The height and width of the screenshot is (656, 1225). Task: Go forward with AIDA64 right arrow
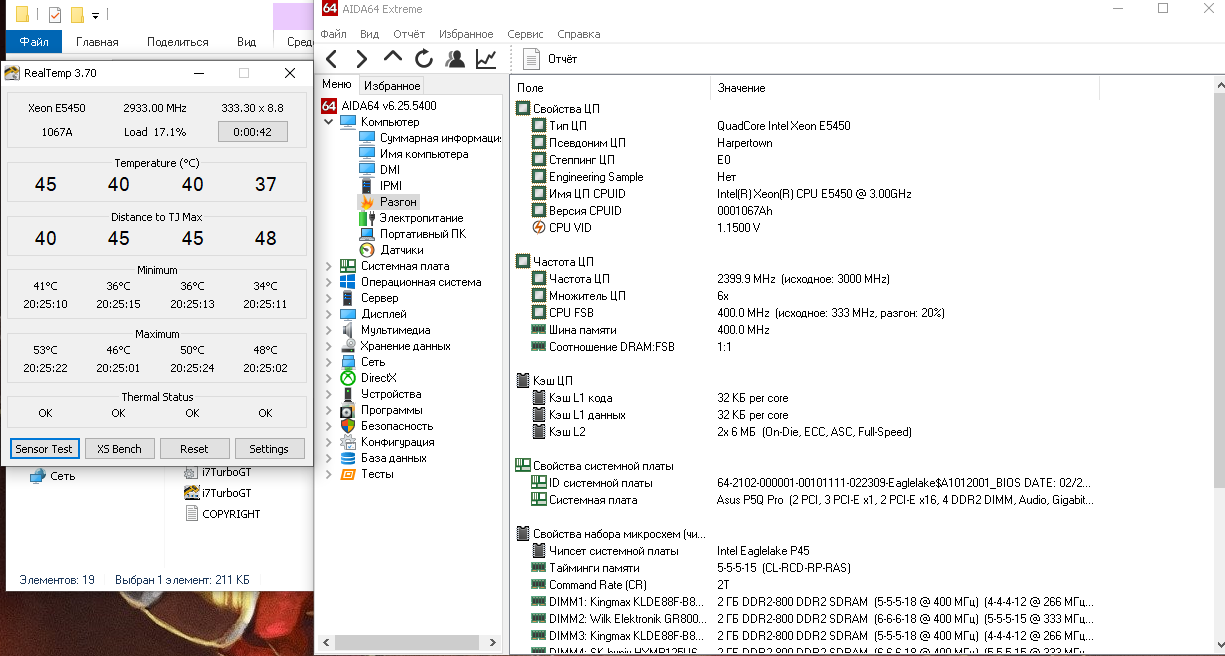pos(362,59)
